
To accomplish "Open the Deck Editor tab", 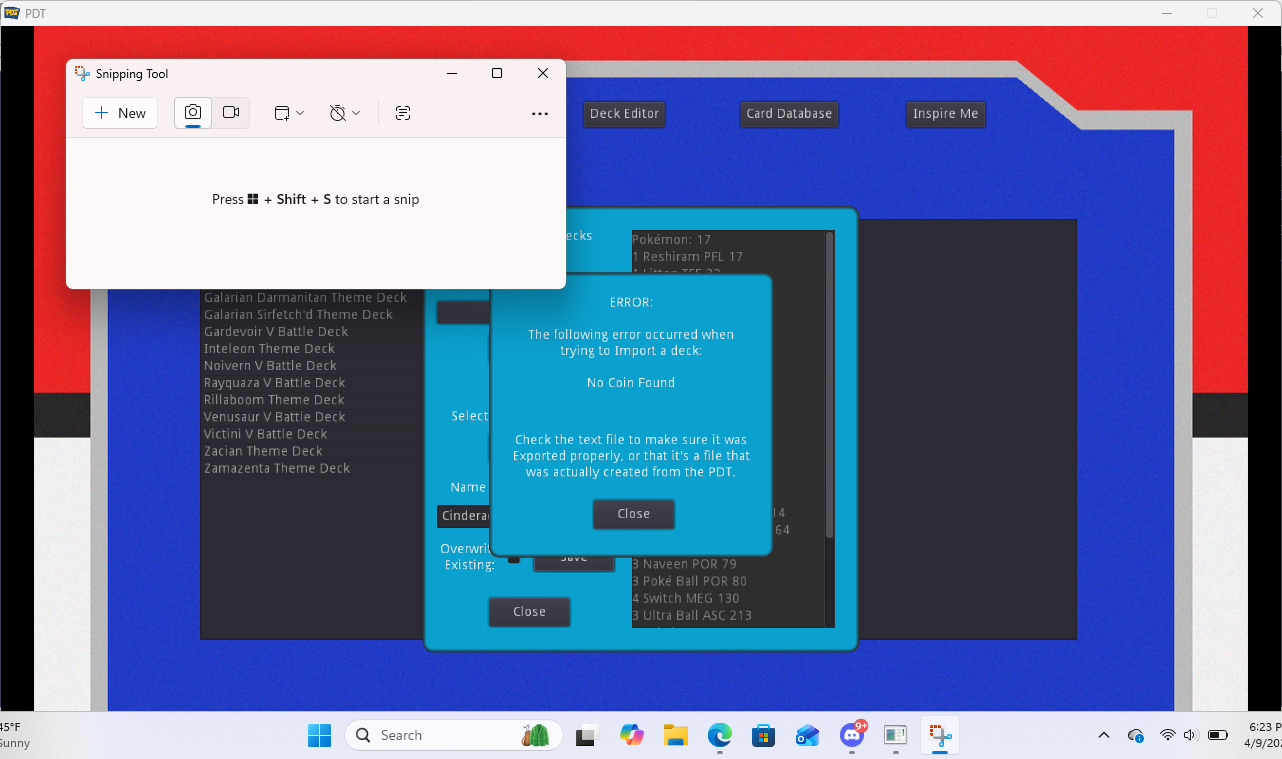I will pyautogui.click(x=624, y=114).
